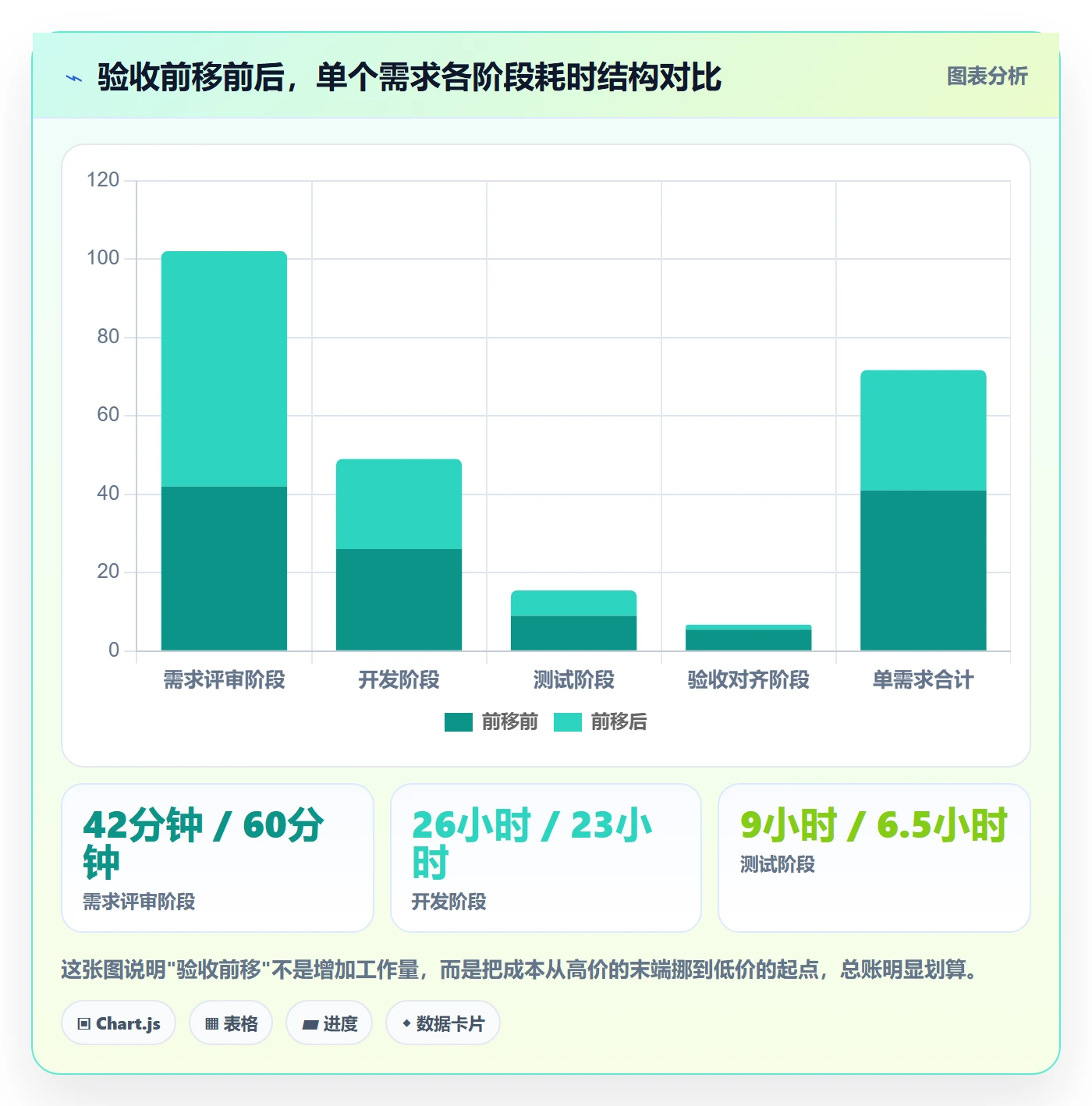This screenshot has height=1106, width=1092.
Task: Click the lightning bolt icon beside the title
Action: click(74, 78)
